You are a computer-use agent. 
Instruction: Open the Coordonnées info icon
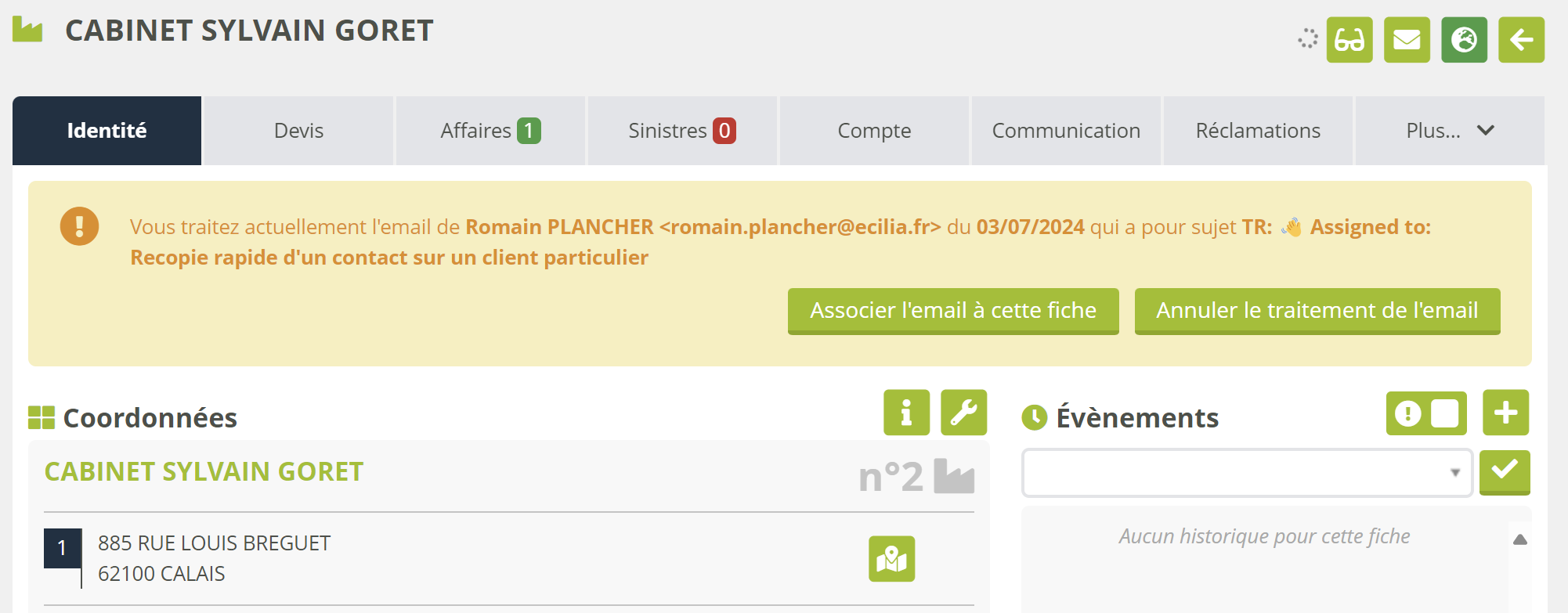(906, 413)
